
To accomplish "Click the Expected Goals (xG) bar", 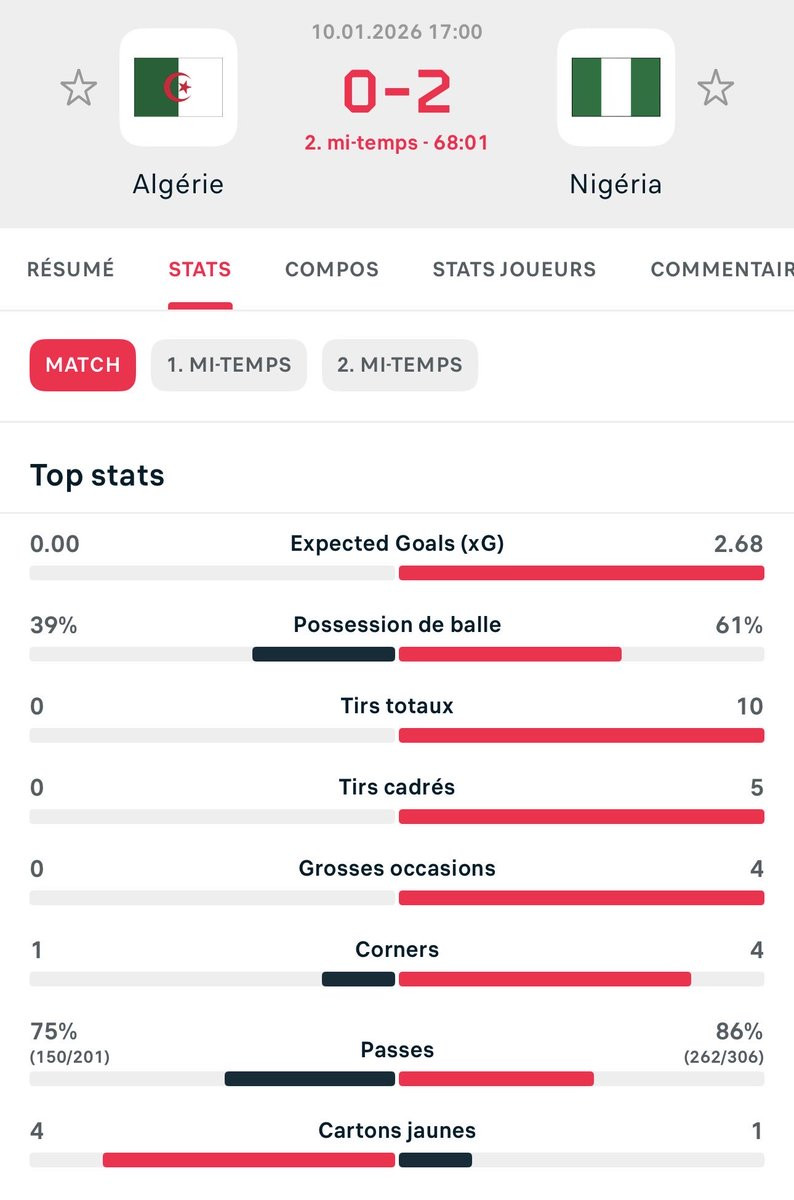I will point(581,573).
